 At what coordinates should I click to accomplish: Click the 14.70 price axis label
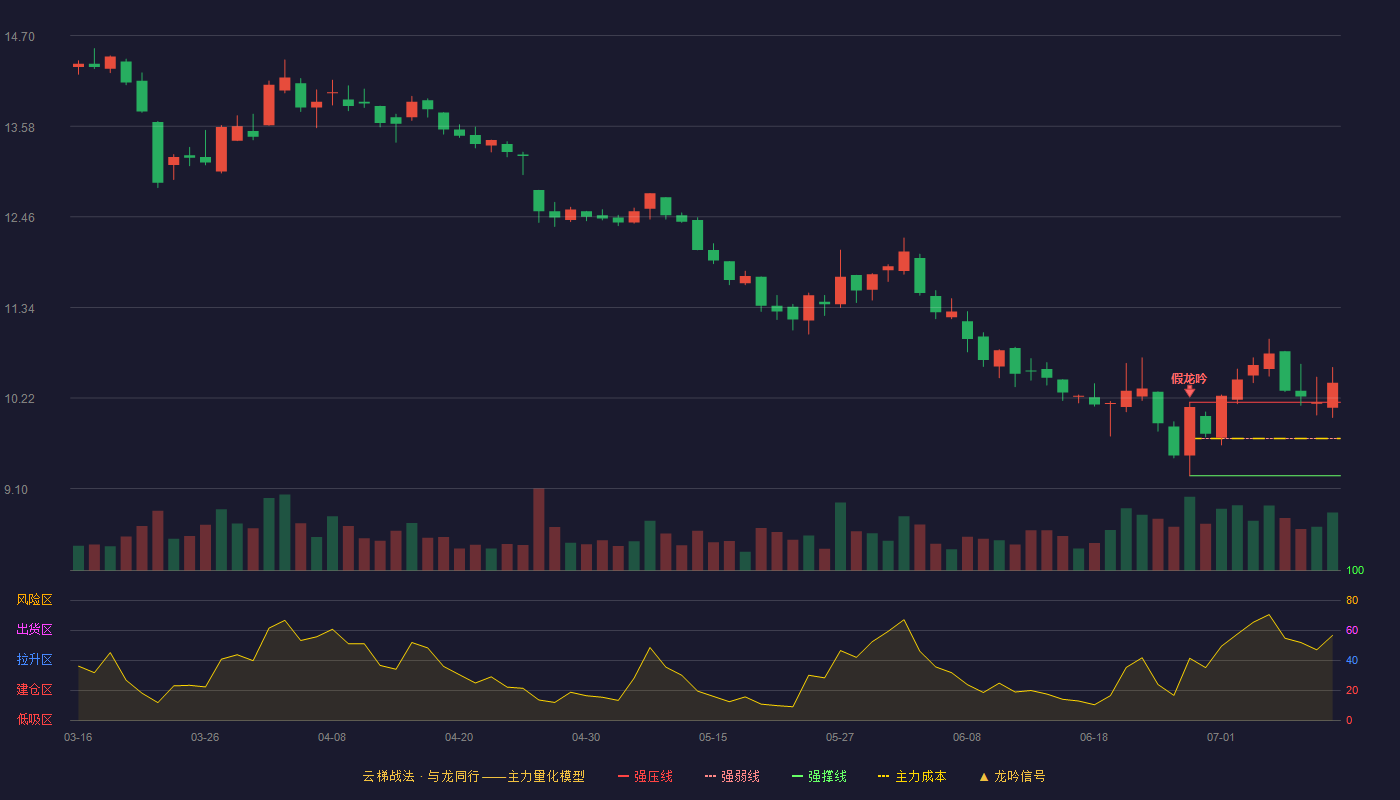coord(19,37)
